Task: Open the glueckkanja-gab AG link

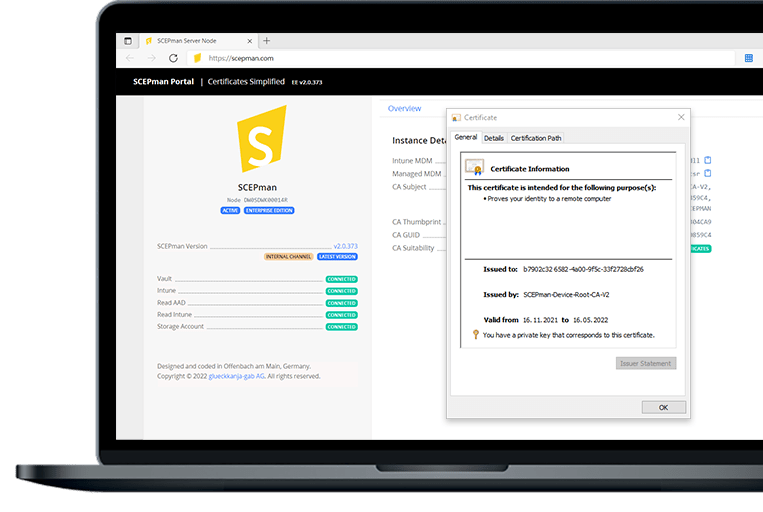Action: (x=236, y=376)
